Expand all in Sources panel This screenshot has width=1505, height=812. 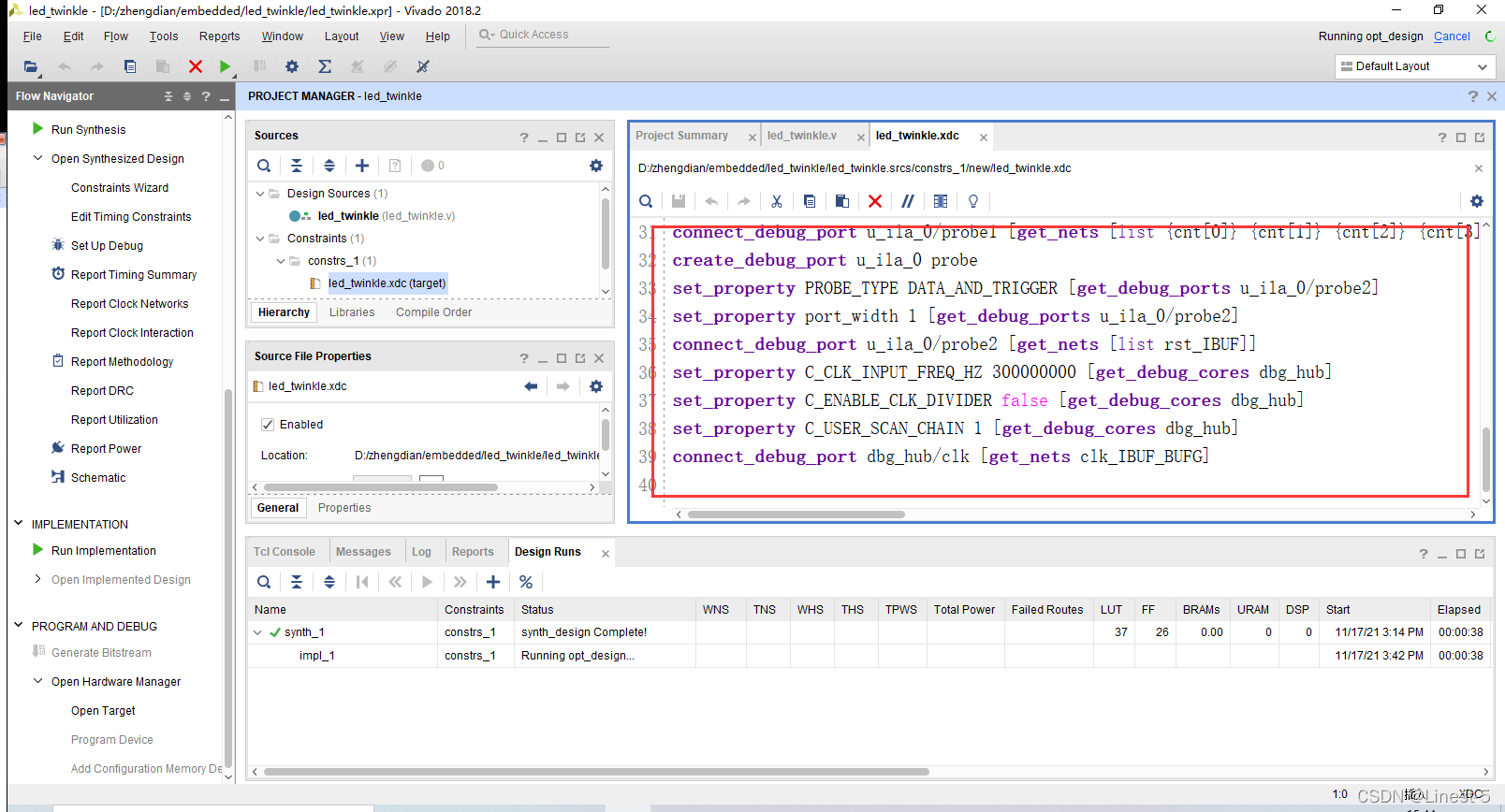click(329, 166)
